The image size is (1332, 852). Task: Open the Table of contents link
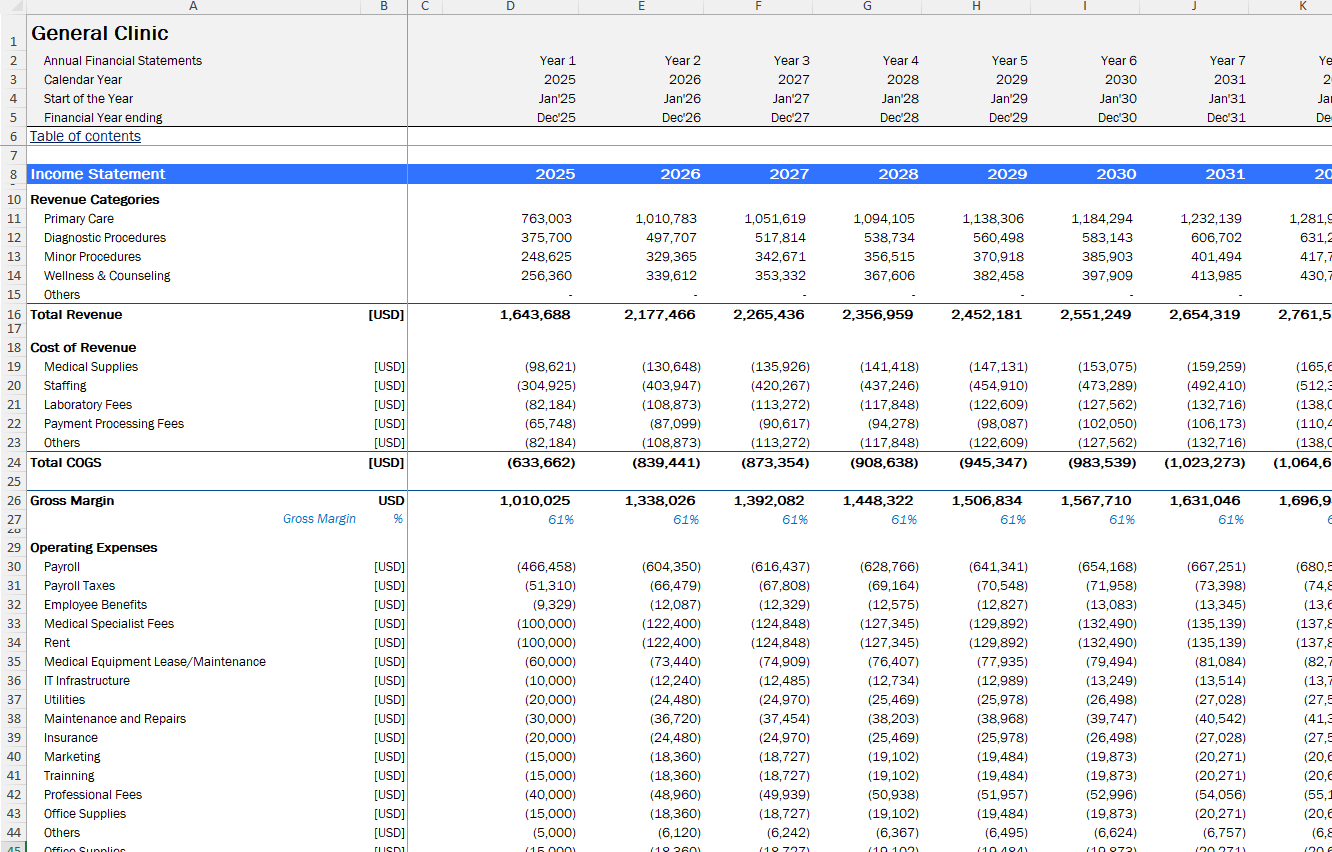[x=85, y=136]
